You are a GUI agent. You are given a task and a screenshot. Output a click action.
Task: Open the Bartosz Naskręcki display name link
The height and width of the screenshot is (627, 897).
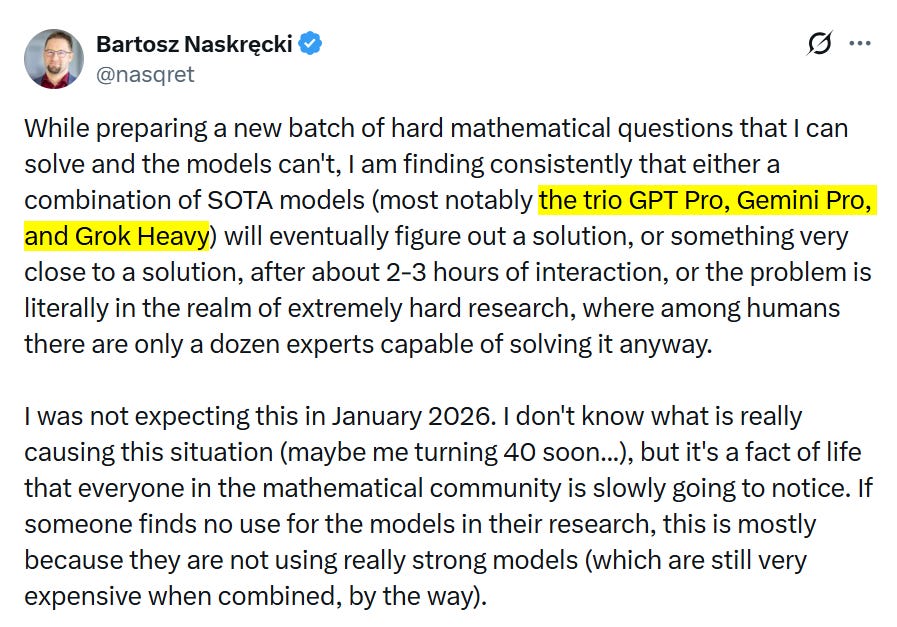(x=195, y=44)
